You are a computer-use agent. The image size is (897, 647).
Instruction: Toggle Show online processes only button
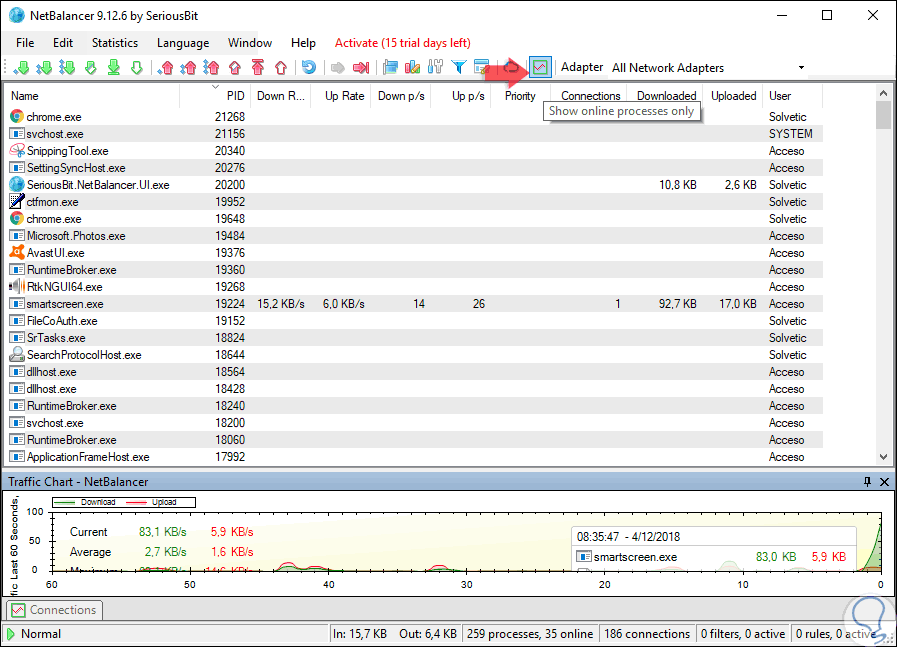click(x=540, y=68)
